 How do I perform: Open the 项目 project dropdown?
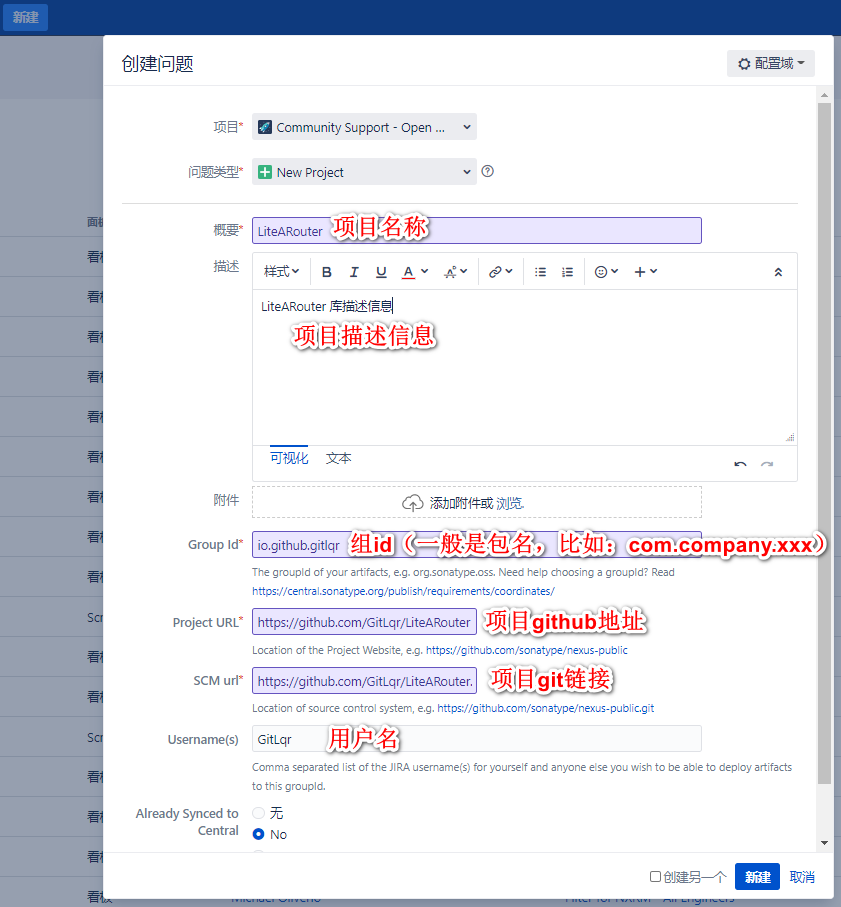point(364,127)
